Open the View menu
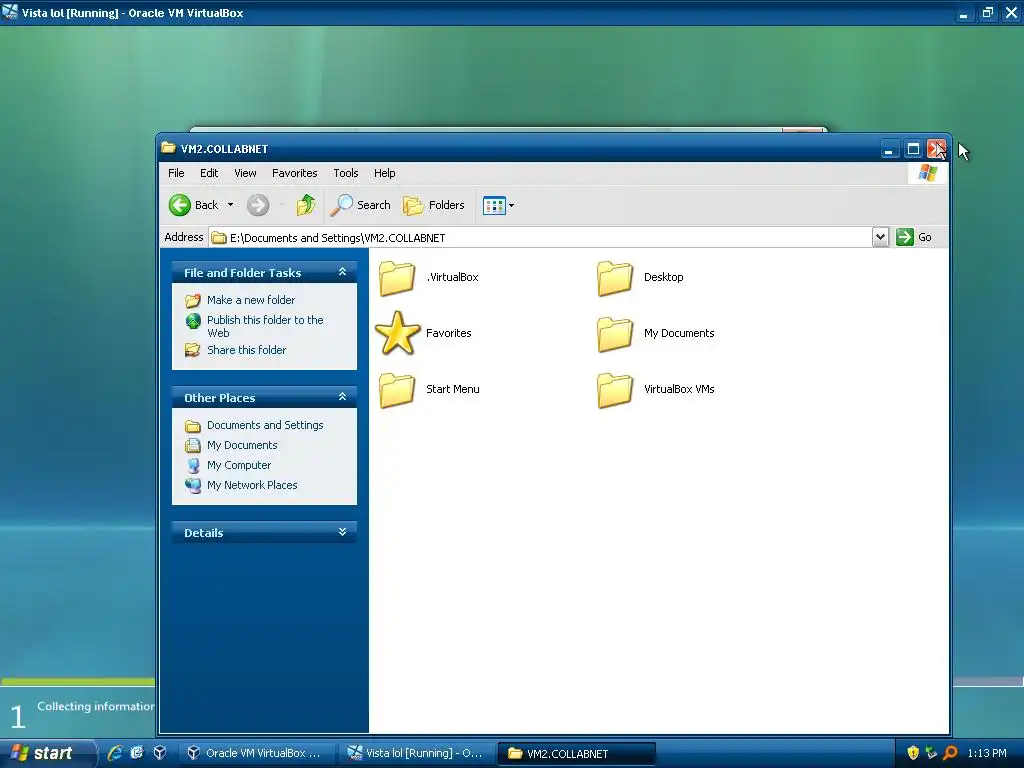The height and width of the screenshot is (768, 1024). click(x=245, y=173)
